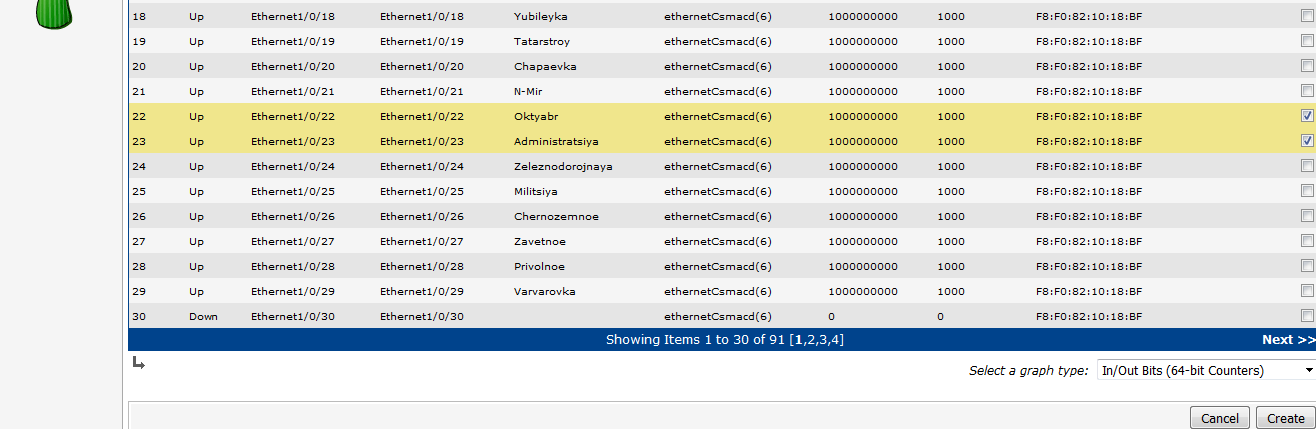
Task: Click index number 18 cell
Action: click(139, 16)
